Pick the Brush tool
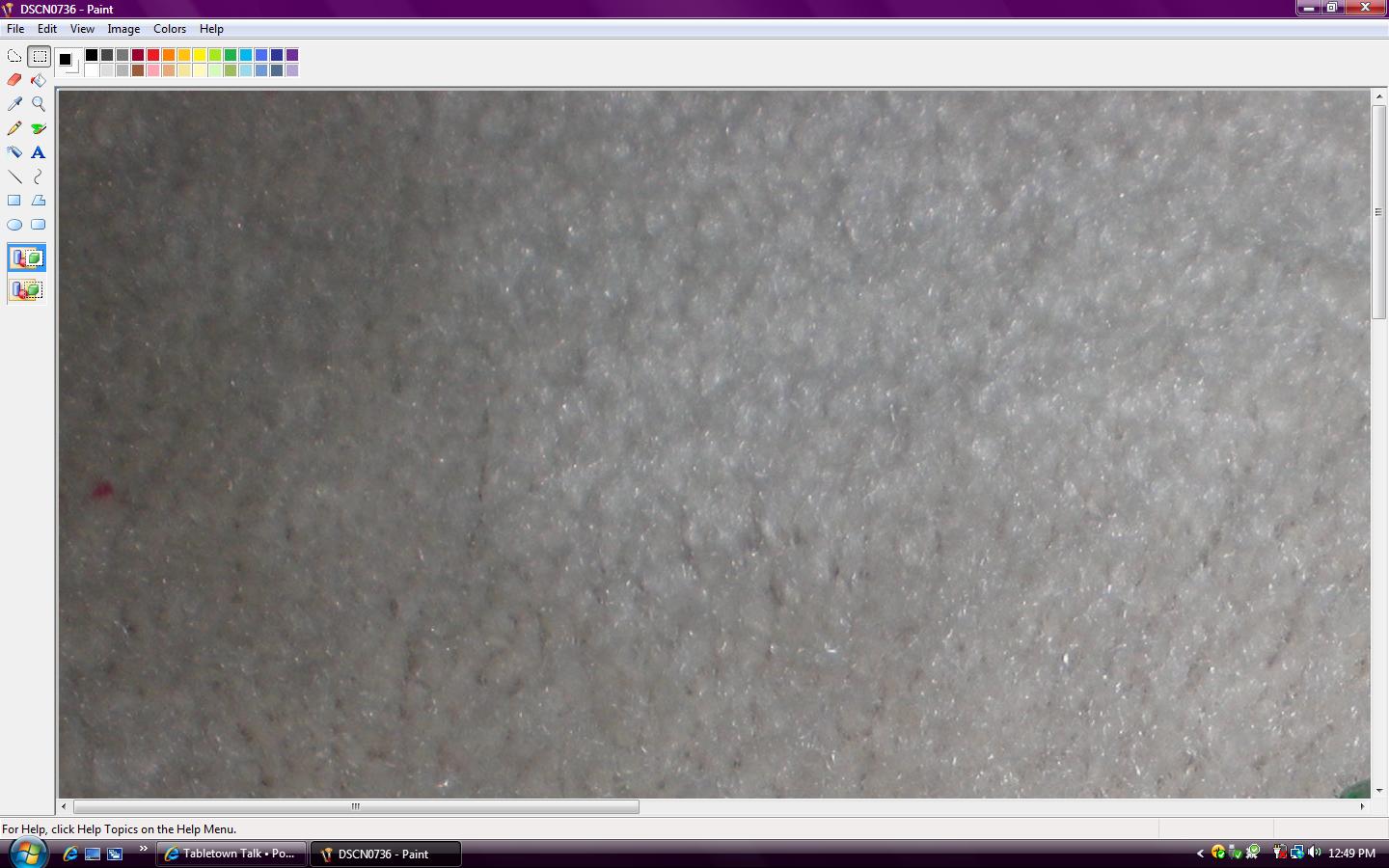The width and height of the screenshot is (1389, 868). pyautogui.click(x=39, y=128)
